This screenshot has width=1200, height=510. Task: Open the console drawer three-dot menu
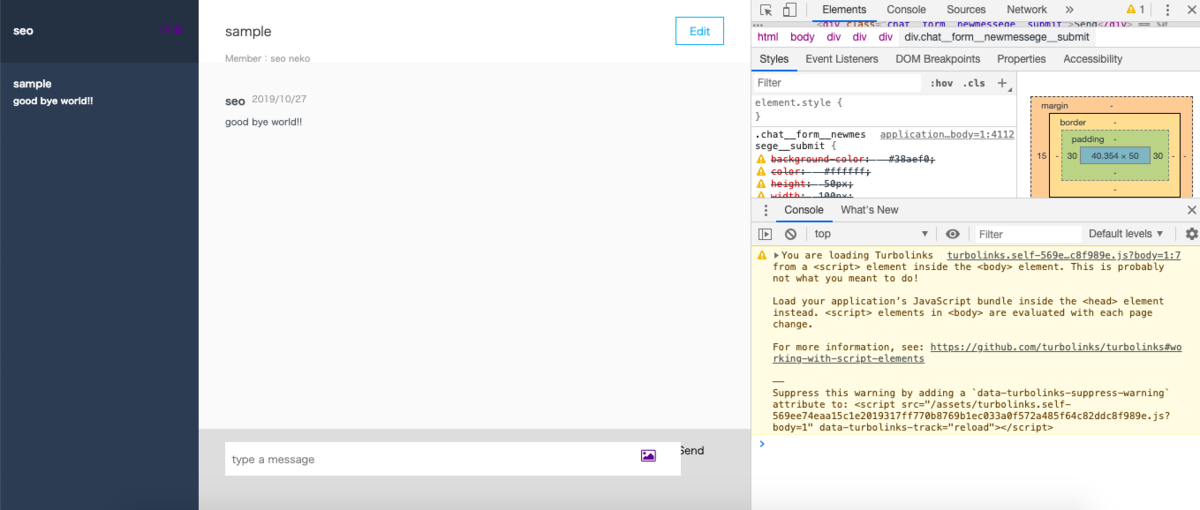764,210
